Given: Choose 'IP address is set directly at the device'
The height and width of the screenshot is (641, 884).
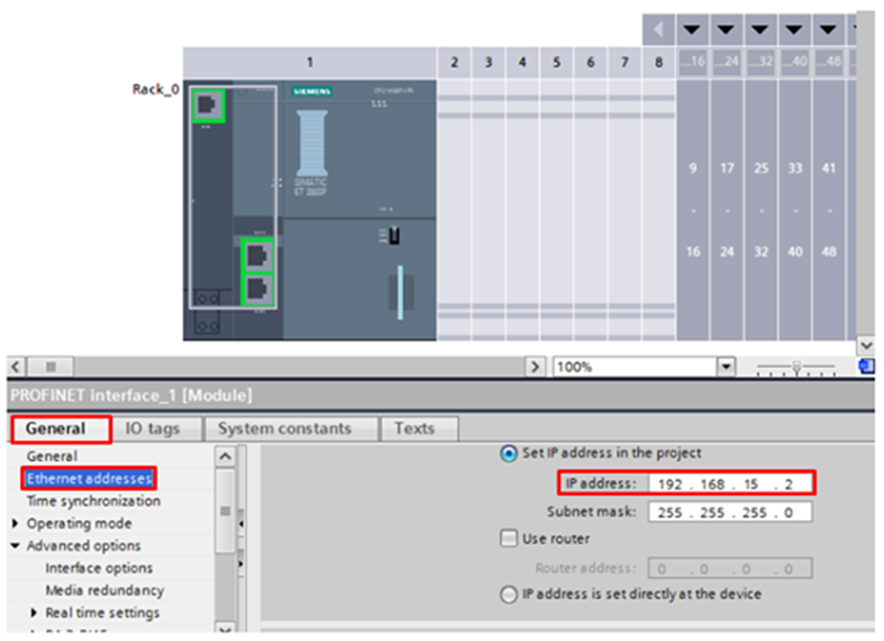Looking at the screenshot, I should click(x=507, y=594).
